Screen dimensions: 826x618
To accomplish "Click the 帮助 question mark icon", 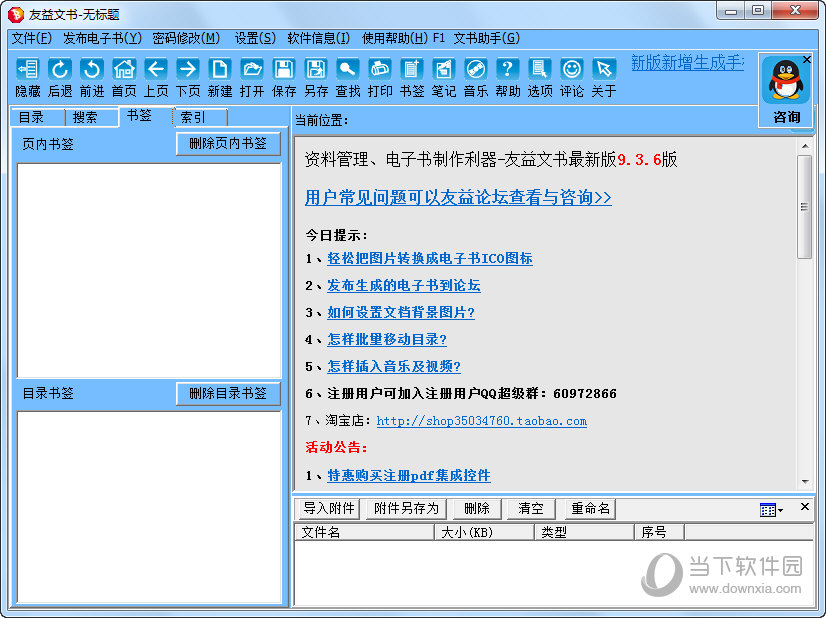I will click(x=508, y=78).
